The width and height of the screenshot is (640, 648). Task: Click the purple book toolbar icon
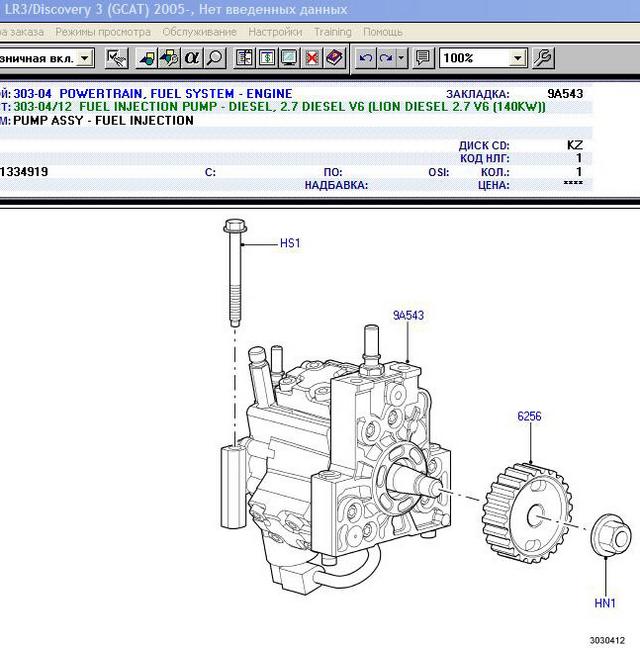tap(334, 58)
